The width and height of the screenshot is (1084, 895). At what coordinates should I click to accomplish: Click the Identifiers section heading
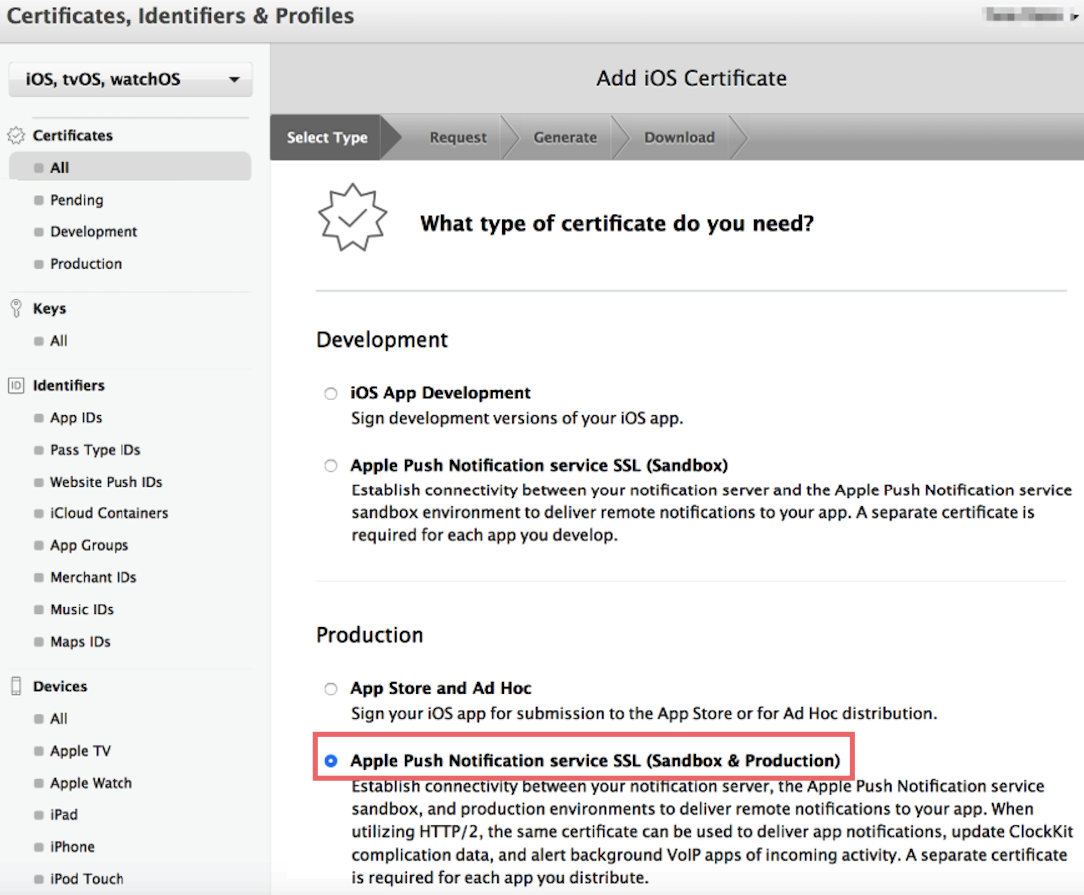pyautogui.click(x=68, y=385)
